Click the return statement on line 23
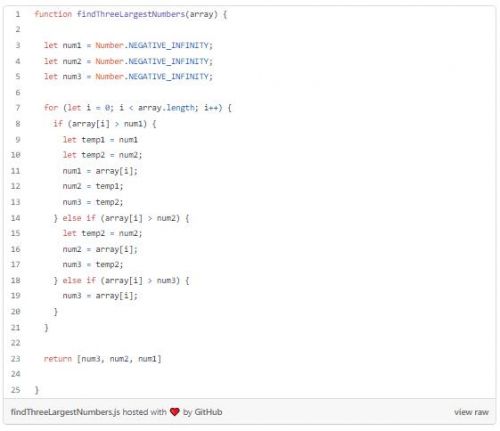This screenshot has height=431, width=500. pyautogui.click(x=103, y=359)
